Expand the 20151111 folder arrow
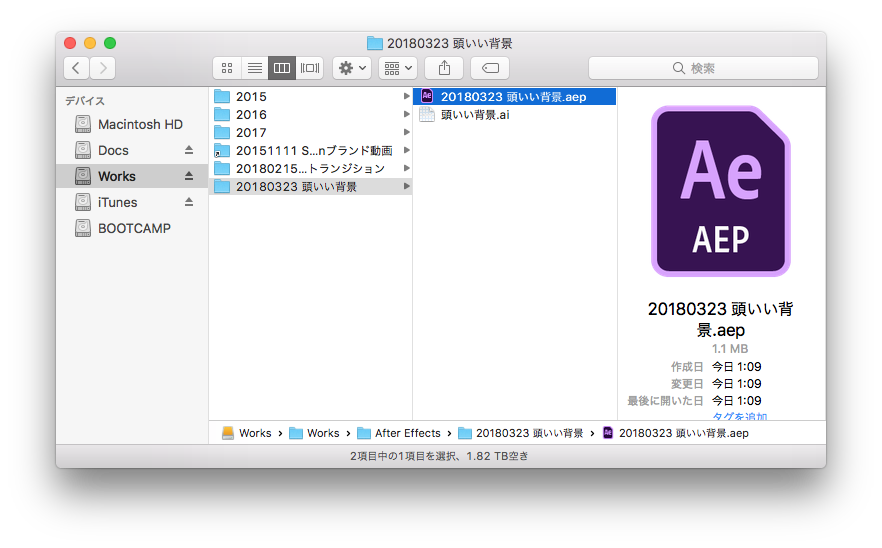 406,150
